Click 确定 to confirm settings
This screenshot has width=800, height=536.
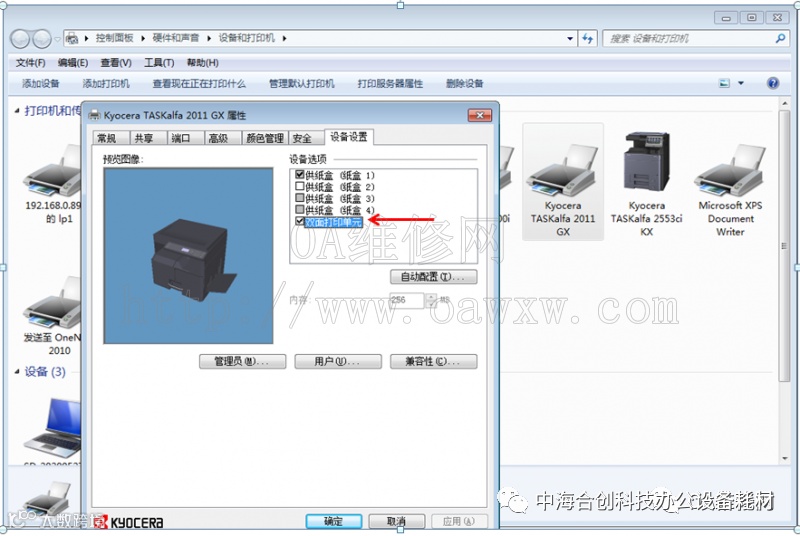334,521
